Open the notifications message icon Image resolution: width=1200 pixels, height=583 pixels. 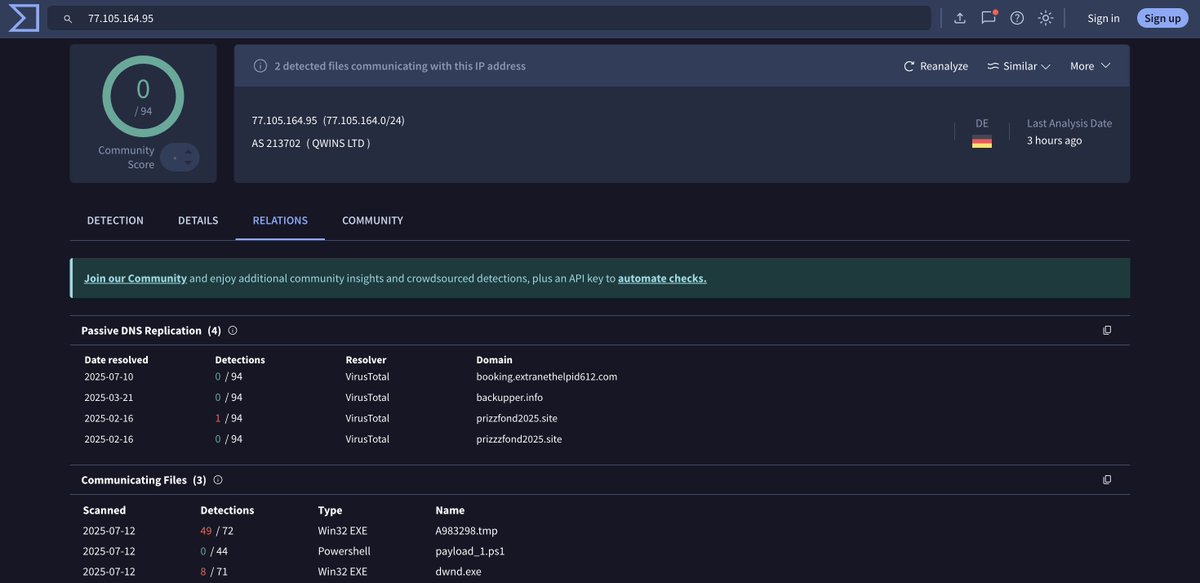pos(989,17)
